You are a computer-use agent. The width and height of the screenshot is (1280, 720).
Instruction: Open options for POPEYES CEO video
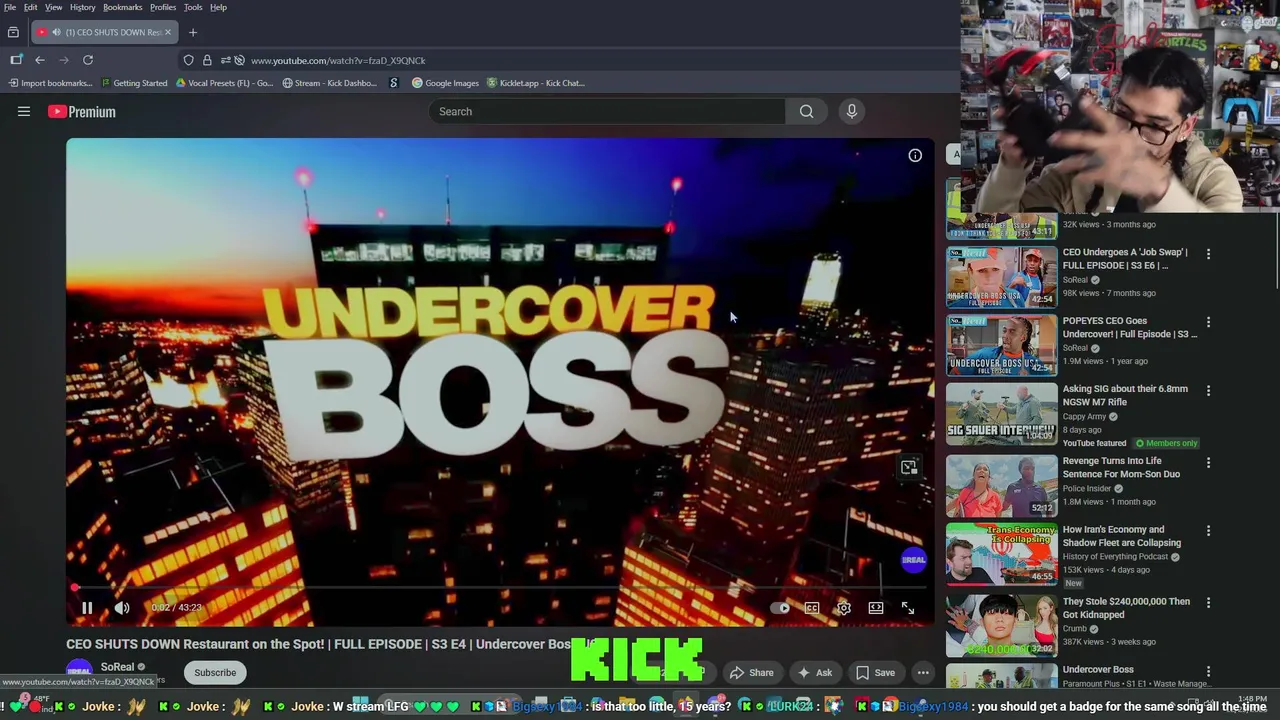[x=1208, y=322]
